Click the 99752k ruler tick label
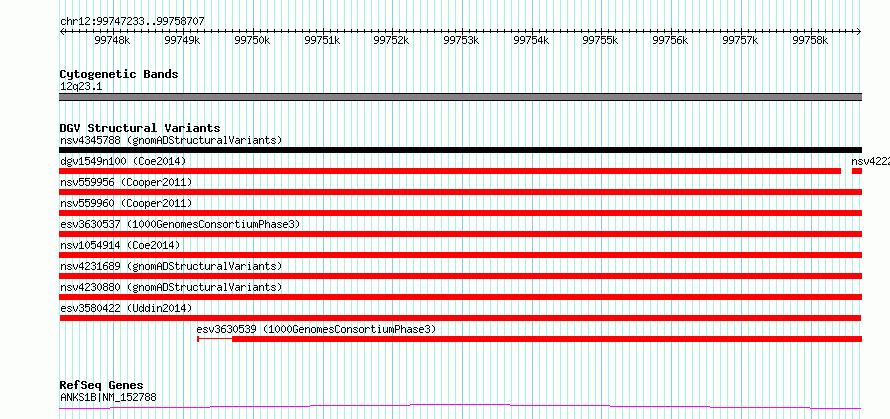The image size is (890, 419). [x=392, y=40]
